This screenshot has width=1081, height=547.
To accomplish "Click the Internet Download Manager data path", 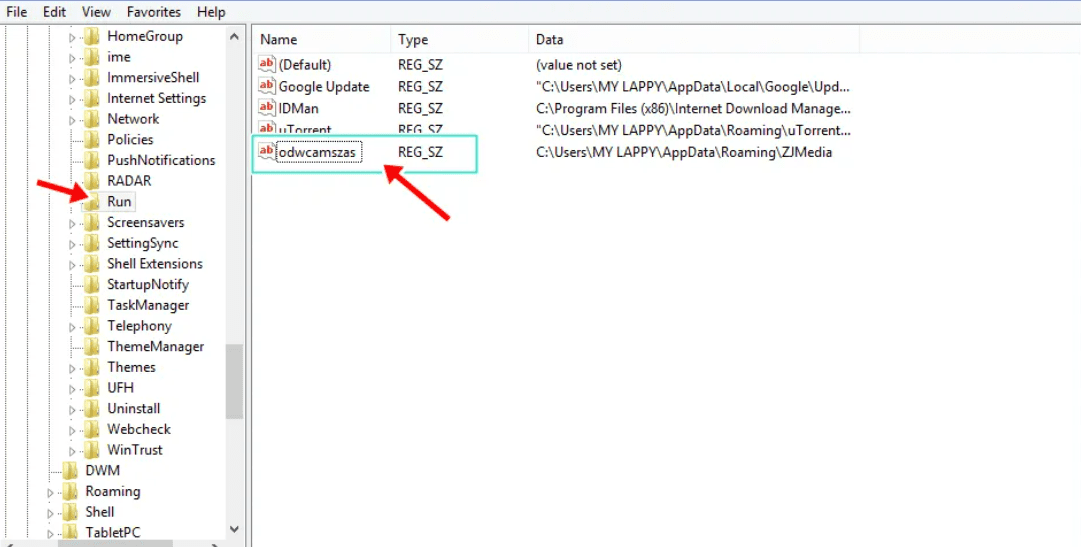I will 693,108.
